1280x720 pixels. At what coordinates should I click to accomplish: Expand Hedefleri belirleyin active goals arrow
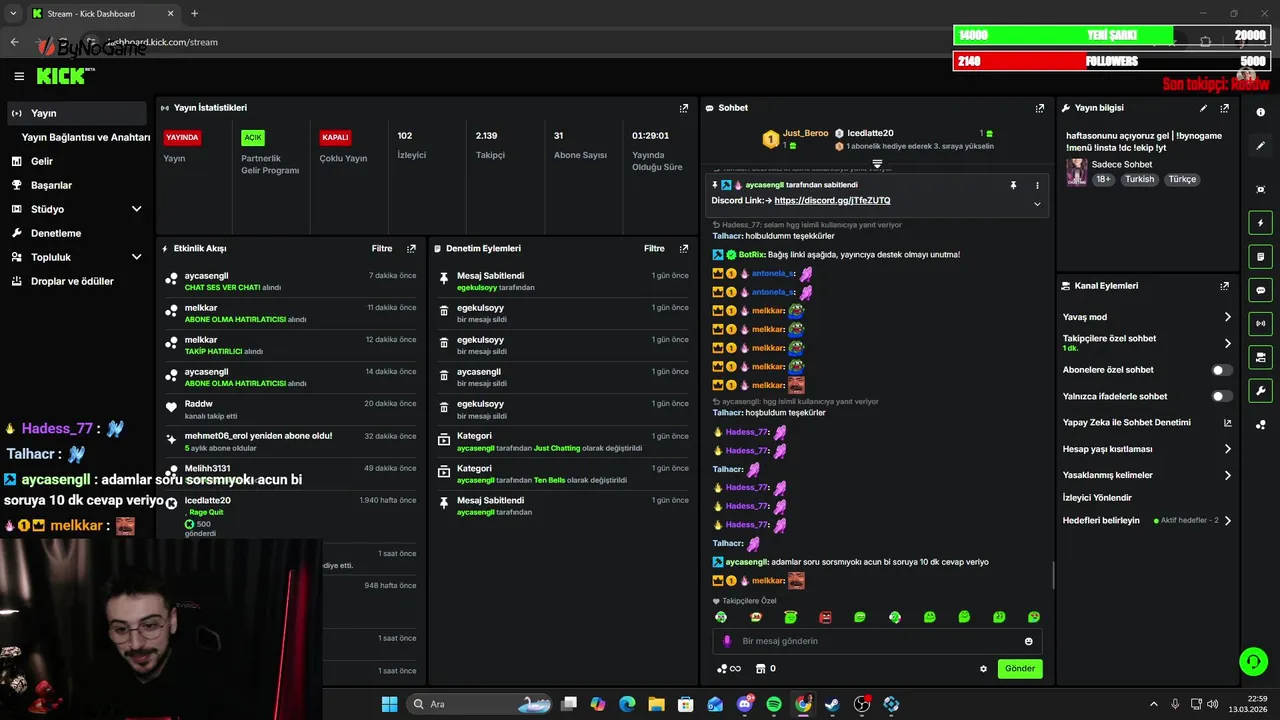1227,520
